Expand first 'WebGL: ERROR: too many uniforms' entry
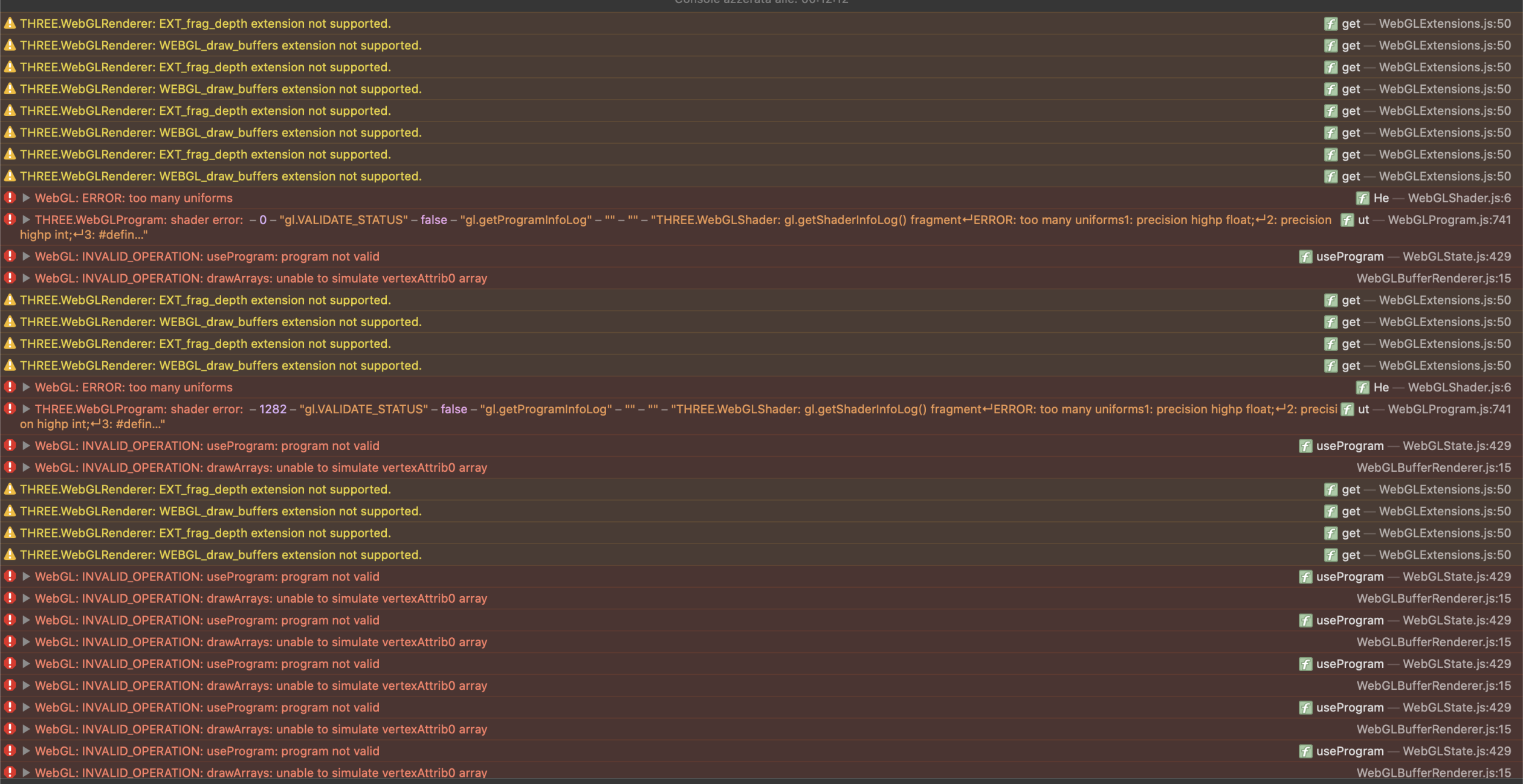This screenshot has height=784, width=1523. click(x=26, y=198)
